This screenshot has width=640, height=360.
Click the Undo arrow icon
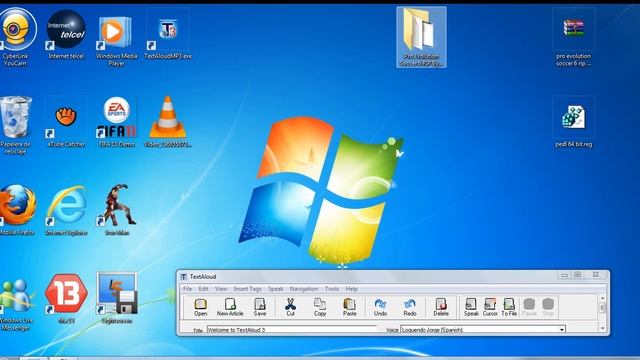(380, 307)
